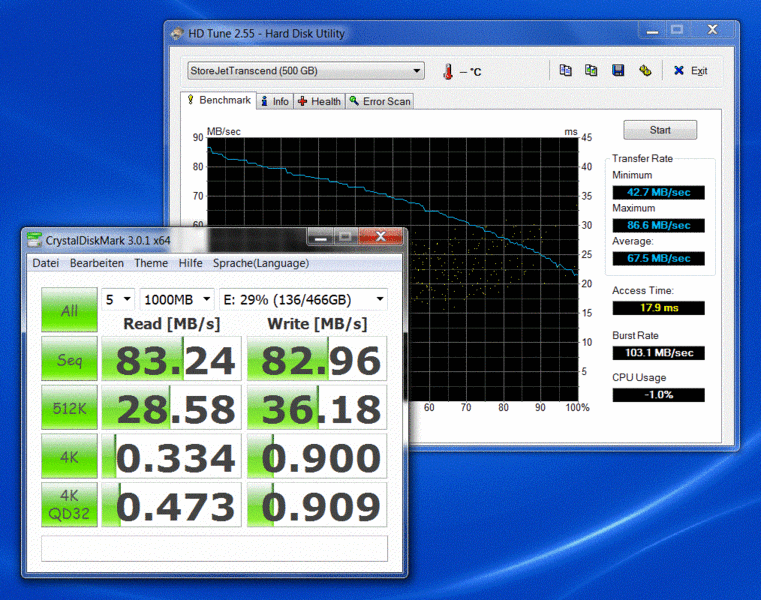Save screenshot with floppy disk icon in HD Tune

[x=618, y=70]
